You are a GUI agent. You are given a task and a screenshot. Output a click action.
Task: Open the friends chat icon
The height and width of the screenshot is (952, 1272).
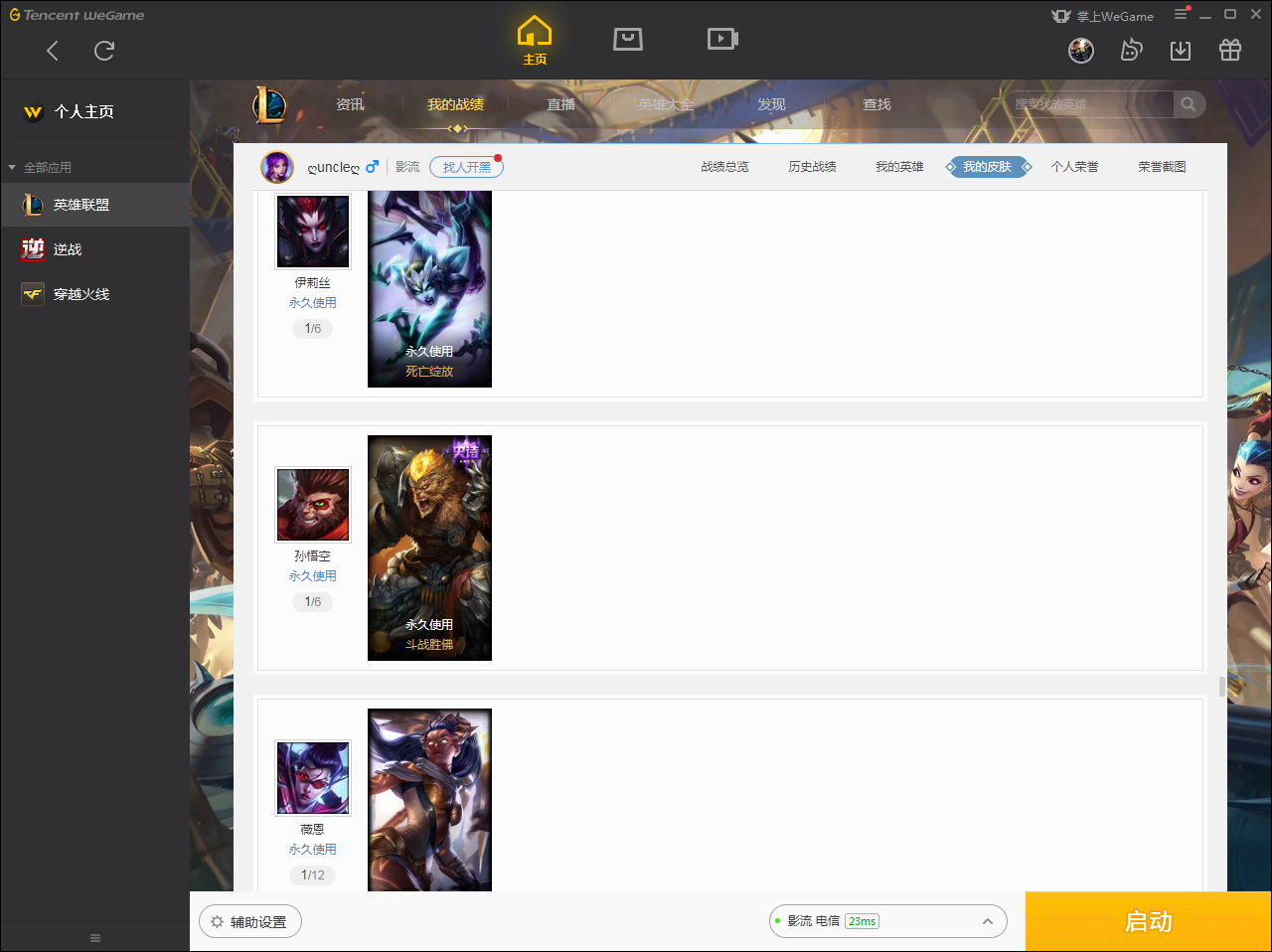(x=1131, y=51)
